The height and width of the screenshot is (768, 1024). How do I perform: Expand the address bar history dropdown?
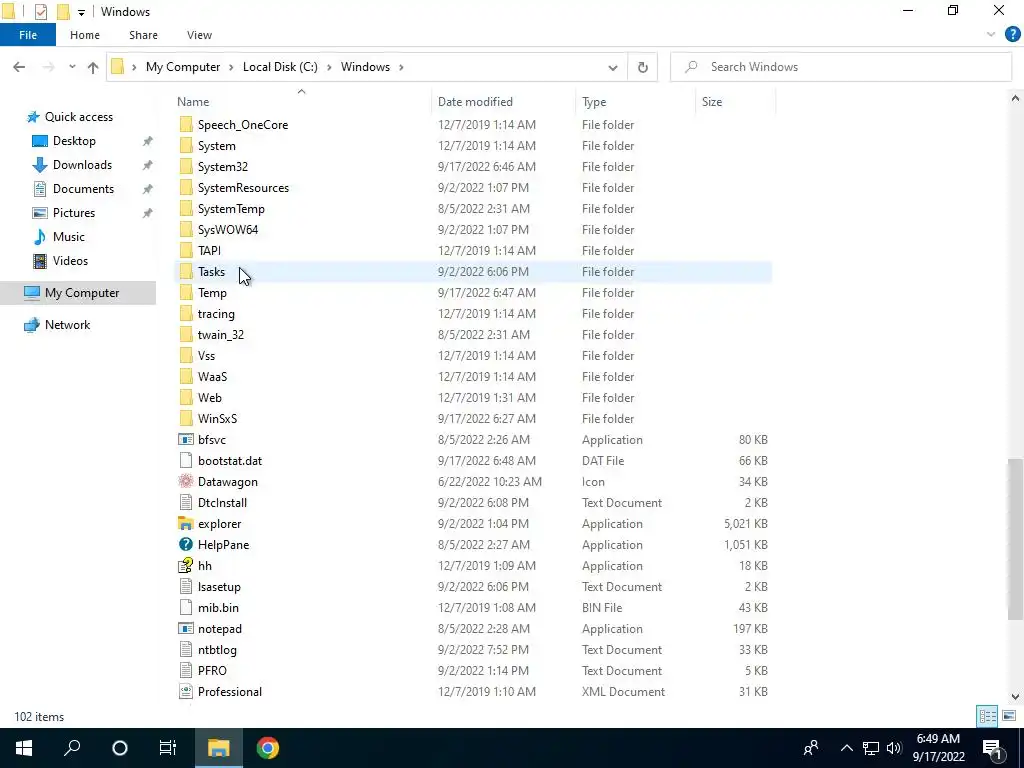[613, 67]
